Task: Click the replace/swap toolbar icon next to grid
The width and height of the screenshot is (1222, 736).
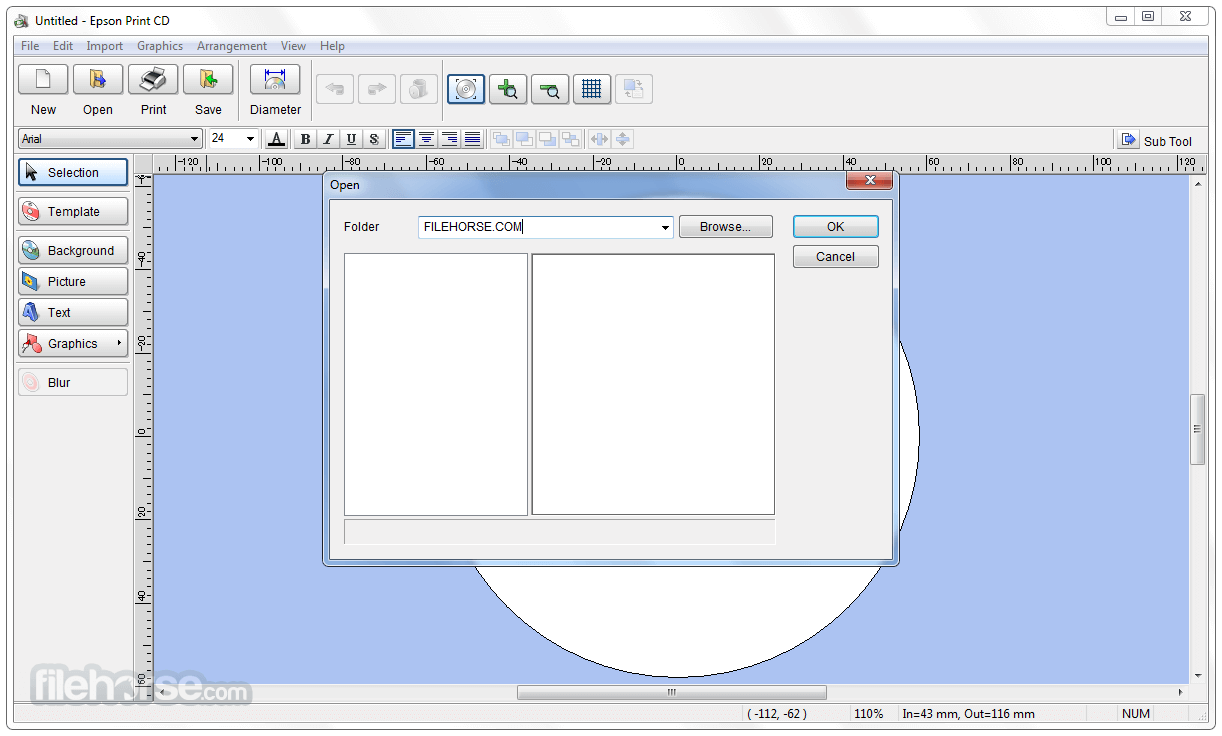Action: (x=634, y=89)
